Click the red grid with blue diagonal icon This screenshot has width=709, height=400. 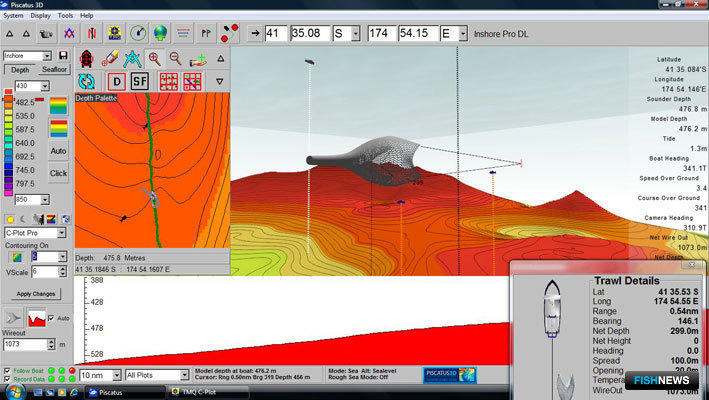click(x=192, y=82)
